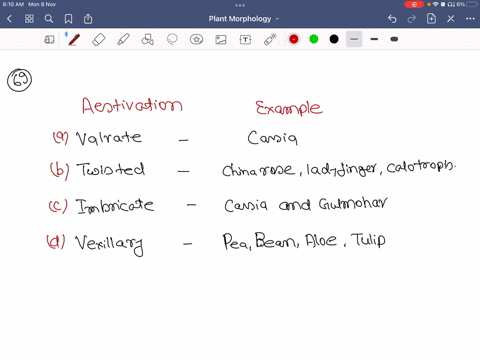Tap the word Imbricate
The width and height of the screenshot is (480, 360).
[x=115, y=206]
